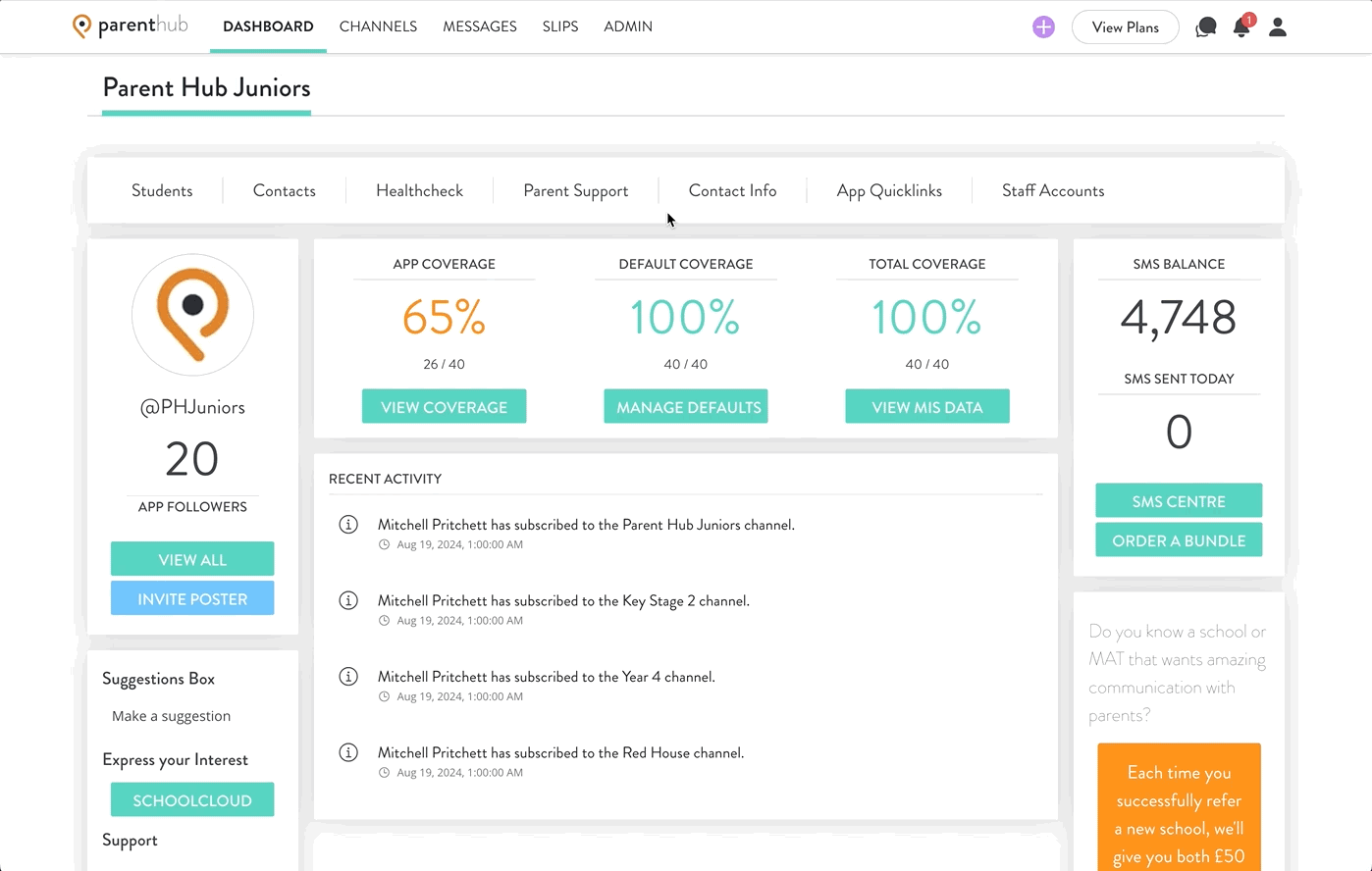
Task: Open the chat messages icon
Action: point(1205,27)
